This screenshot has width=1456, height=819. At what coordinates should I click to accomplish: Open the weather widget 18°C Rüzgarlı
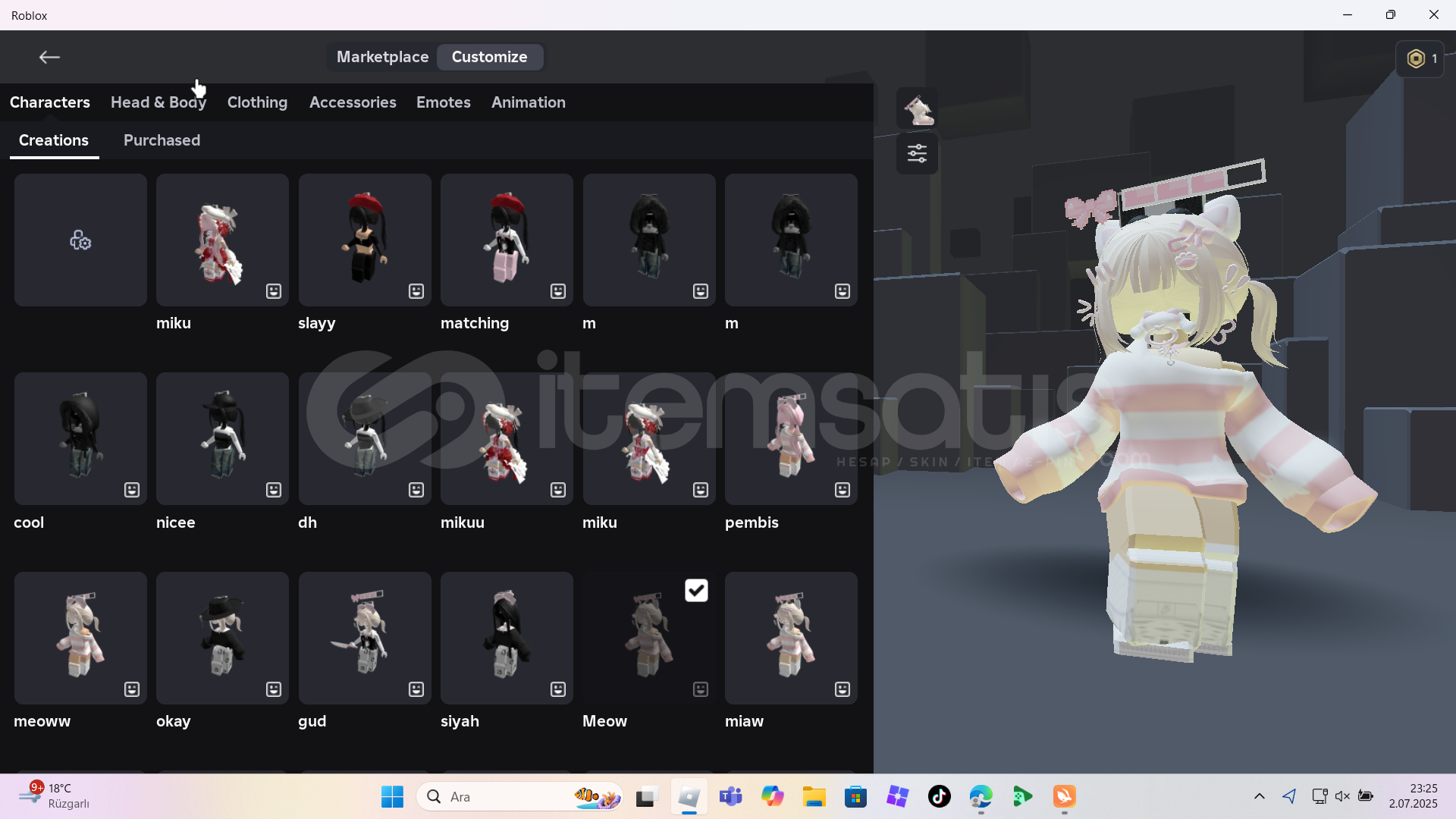55,796
